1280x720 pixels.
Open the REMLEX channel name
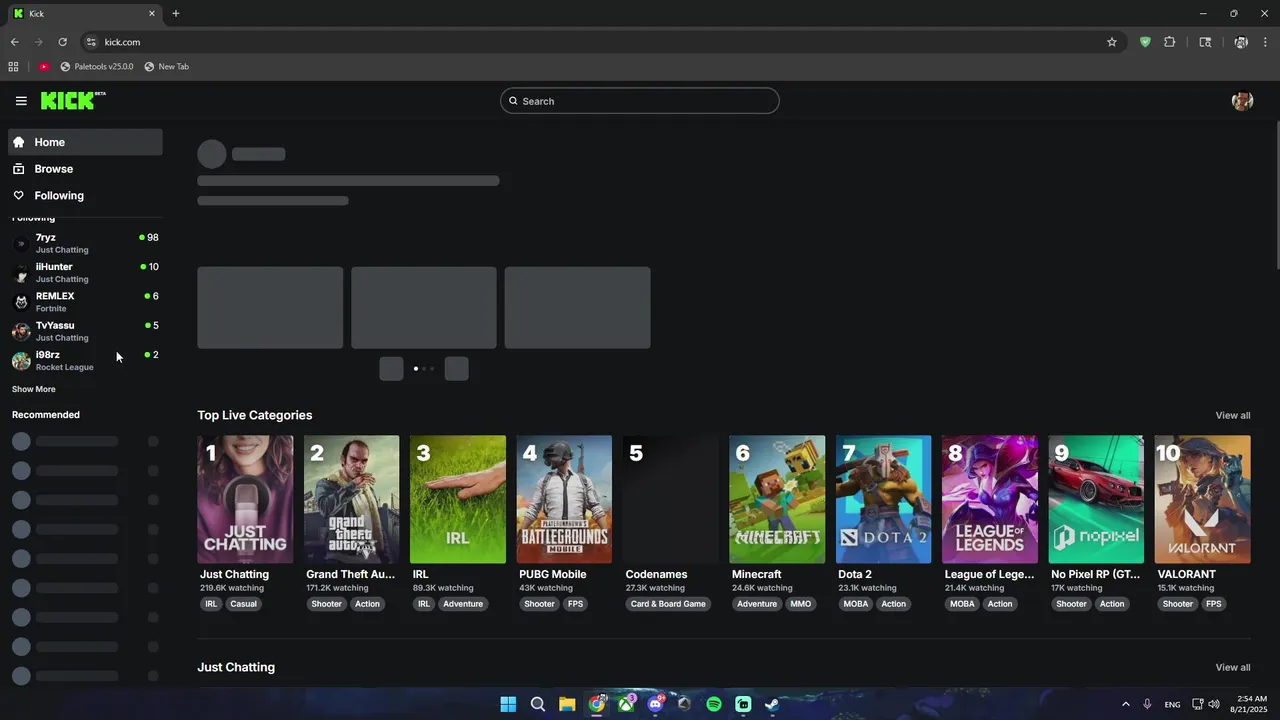[x=55, y=296]
